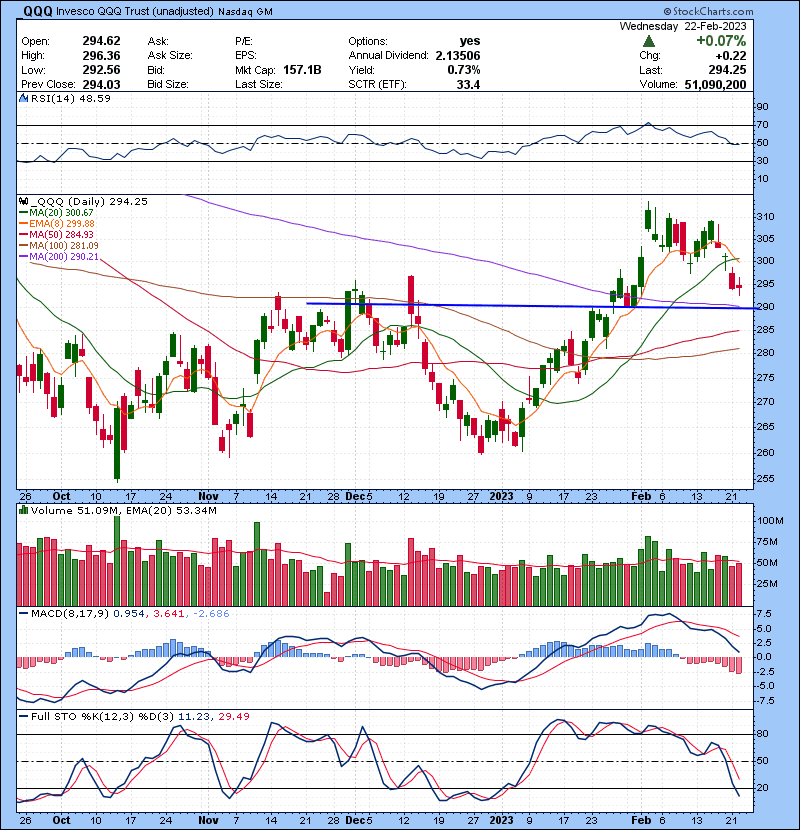Click the MACD(8,17,9) legend label
This screenshot has height=830, width=800.
70,614
